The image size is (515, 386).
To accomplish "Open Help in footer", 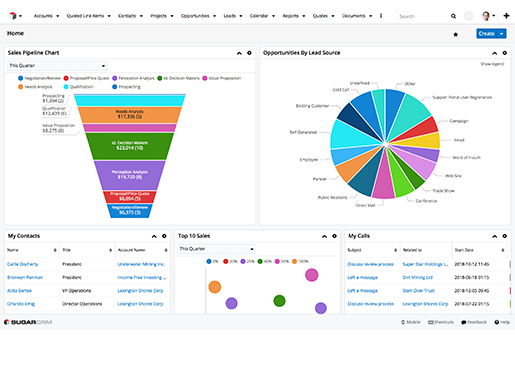I will (502, 322).
